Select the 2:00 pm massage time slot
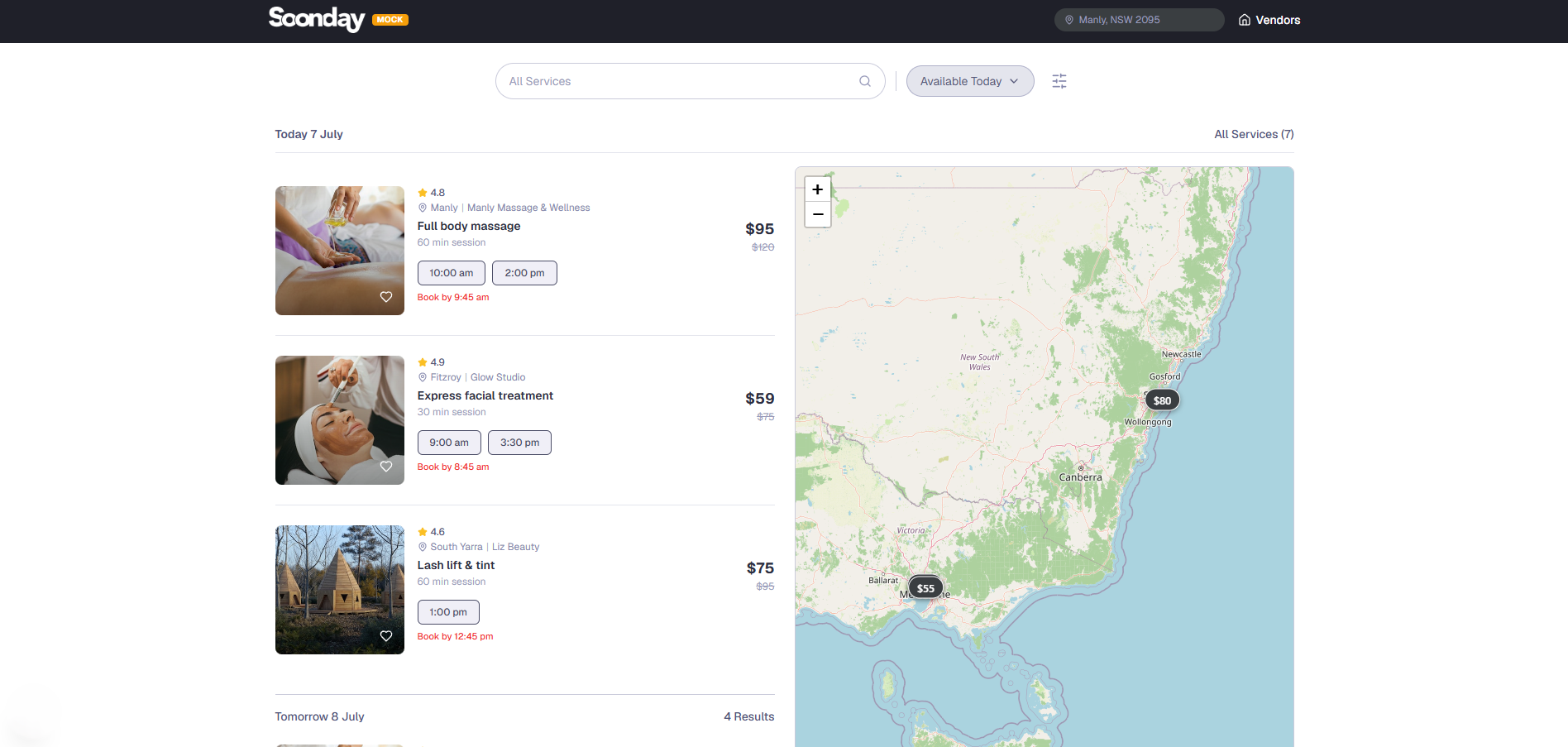The height and width of the screenshot is (747, 1568). (524, 273)
